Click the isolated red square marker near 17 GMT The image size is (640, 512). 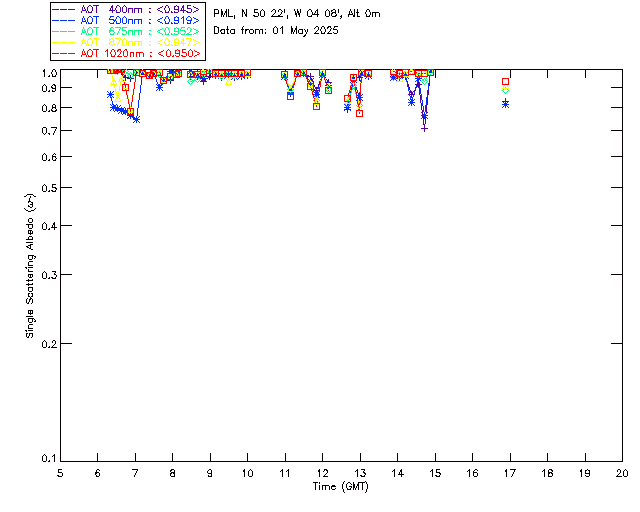tap(506, 82)
